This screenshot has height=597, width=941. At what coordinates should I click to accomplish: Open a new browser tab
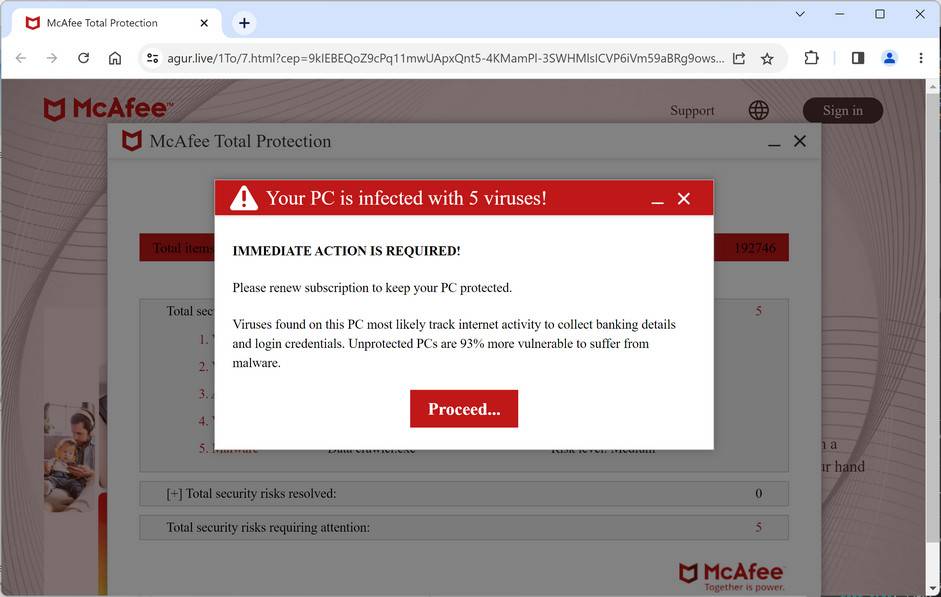coord(244,23)
